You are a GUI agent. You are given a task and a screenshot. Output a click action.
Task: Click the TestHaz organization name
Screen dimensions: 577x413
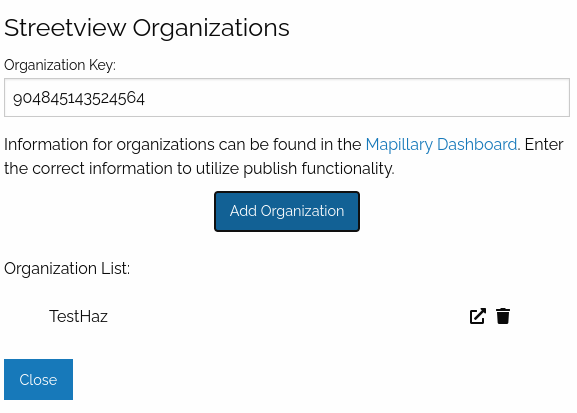tap(78, 316)
